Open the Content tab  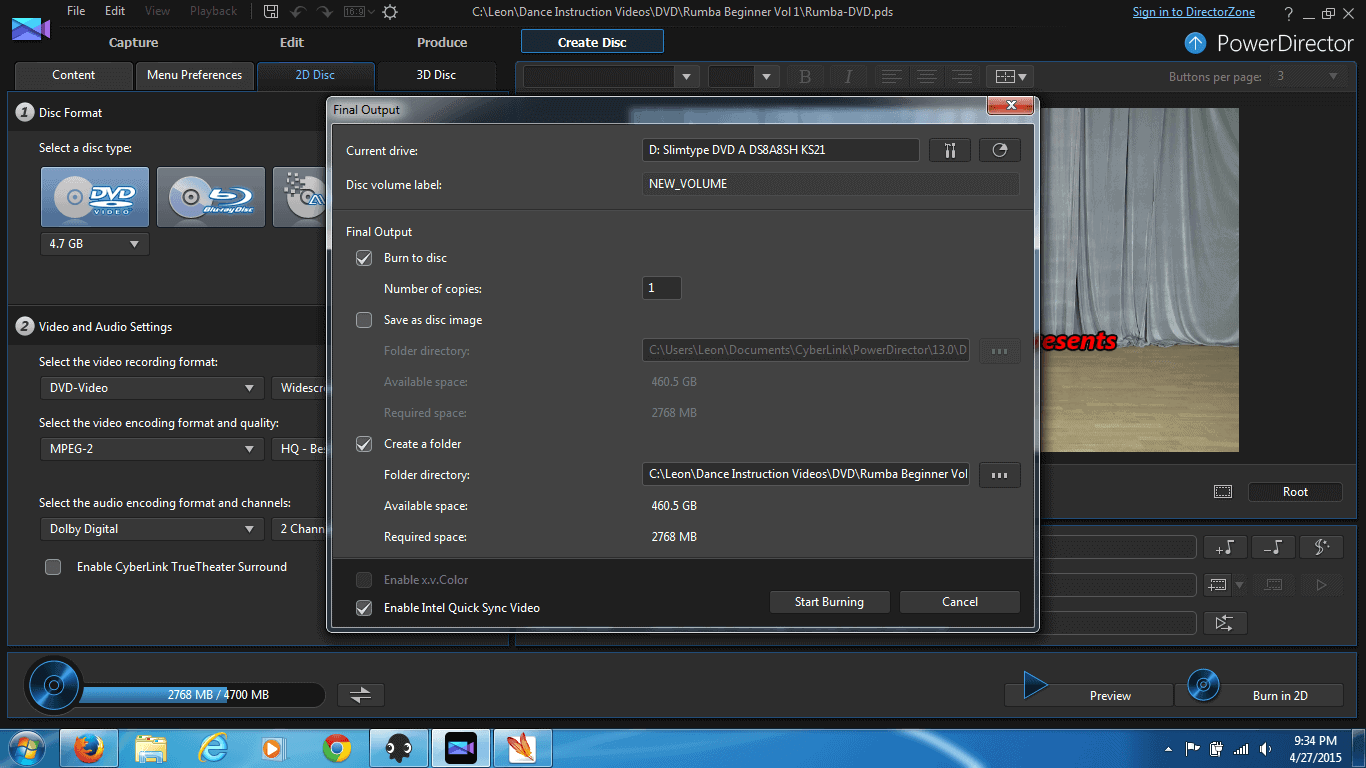(x=74, y=75)
